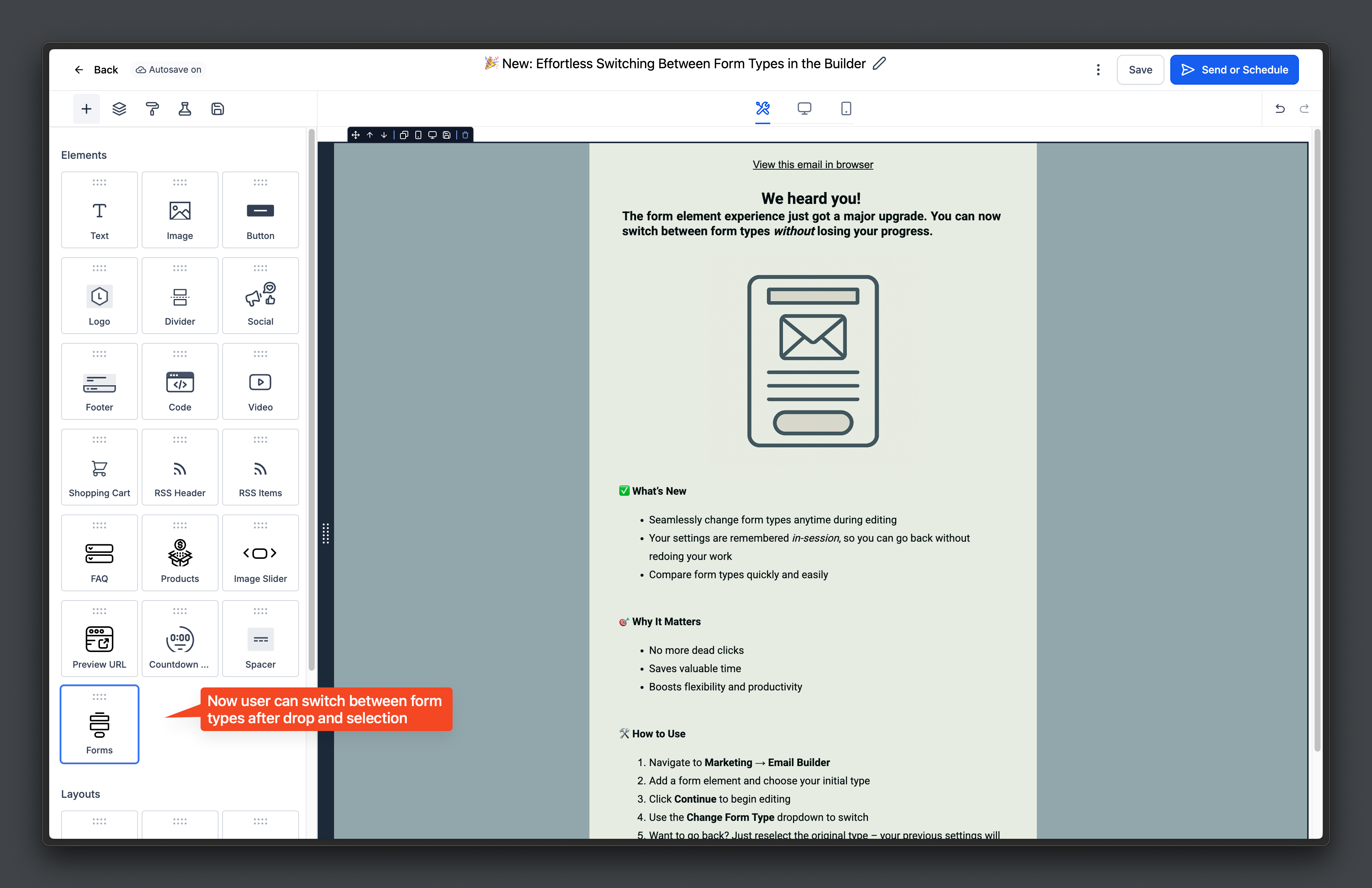Viewport: 1372px width, 888px height.
Task: Redo the last change
Action: click(x=1304, y=108)
